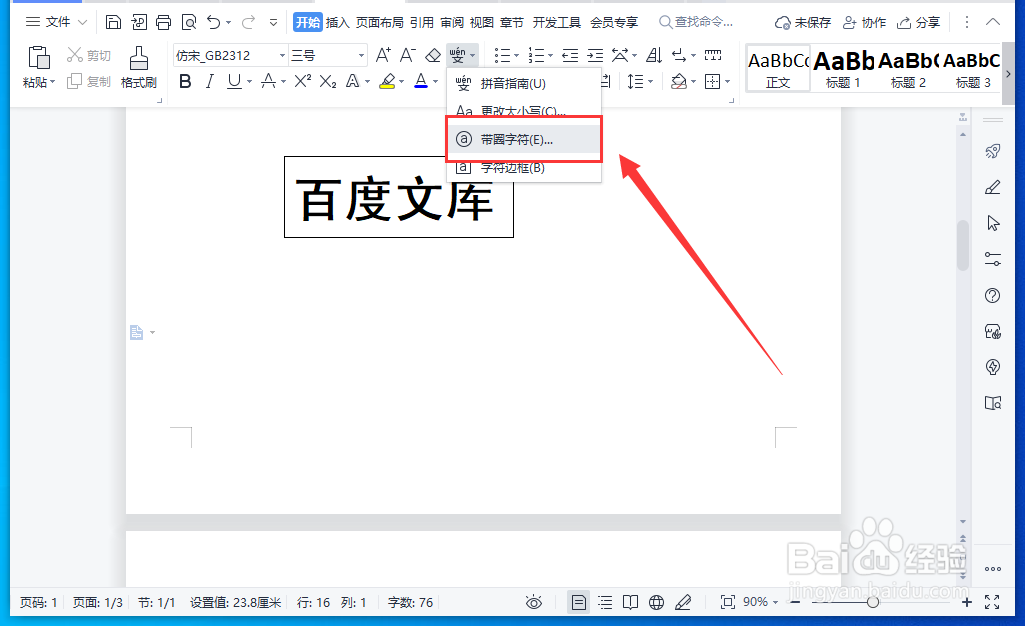Toggle page view mode in status bar
1025x626 pixels.
[579, 602]
